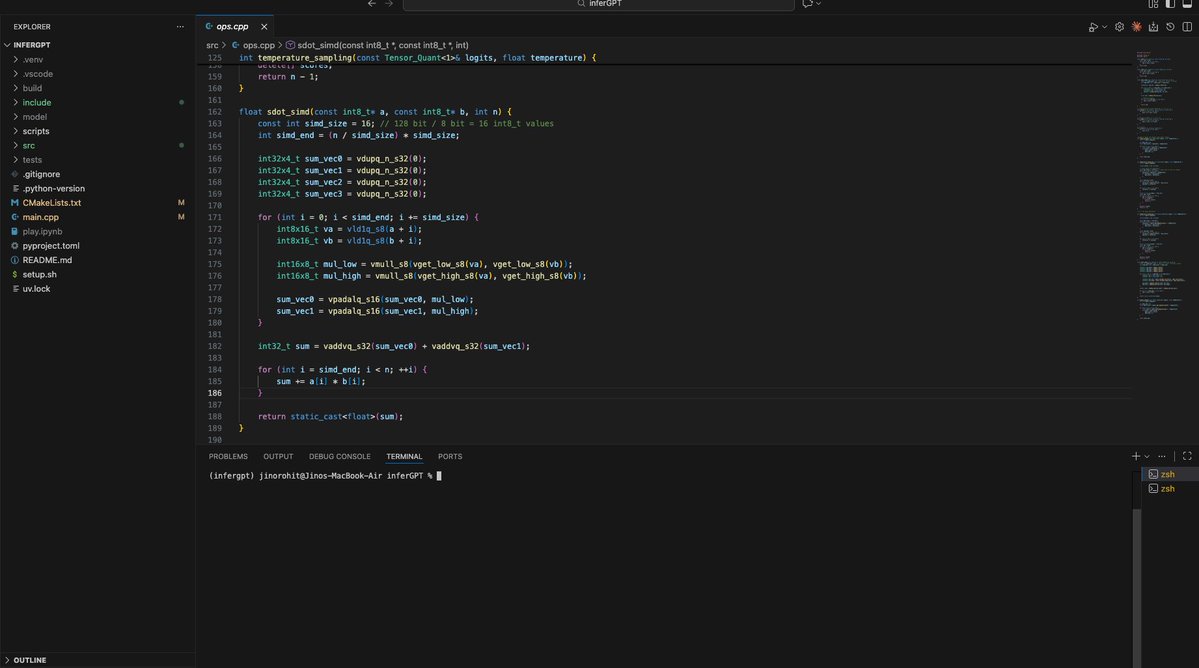
Task: Create a new terminal with plus icon
Action: [1136, 456]
